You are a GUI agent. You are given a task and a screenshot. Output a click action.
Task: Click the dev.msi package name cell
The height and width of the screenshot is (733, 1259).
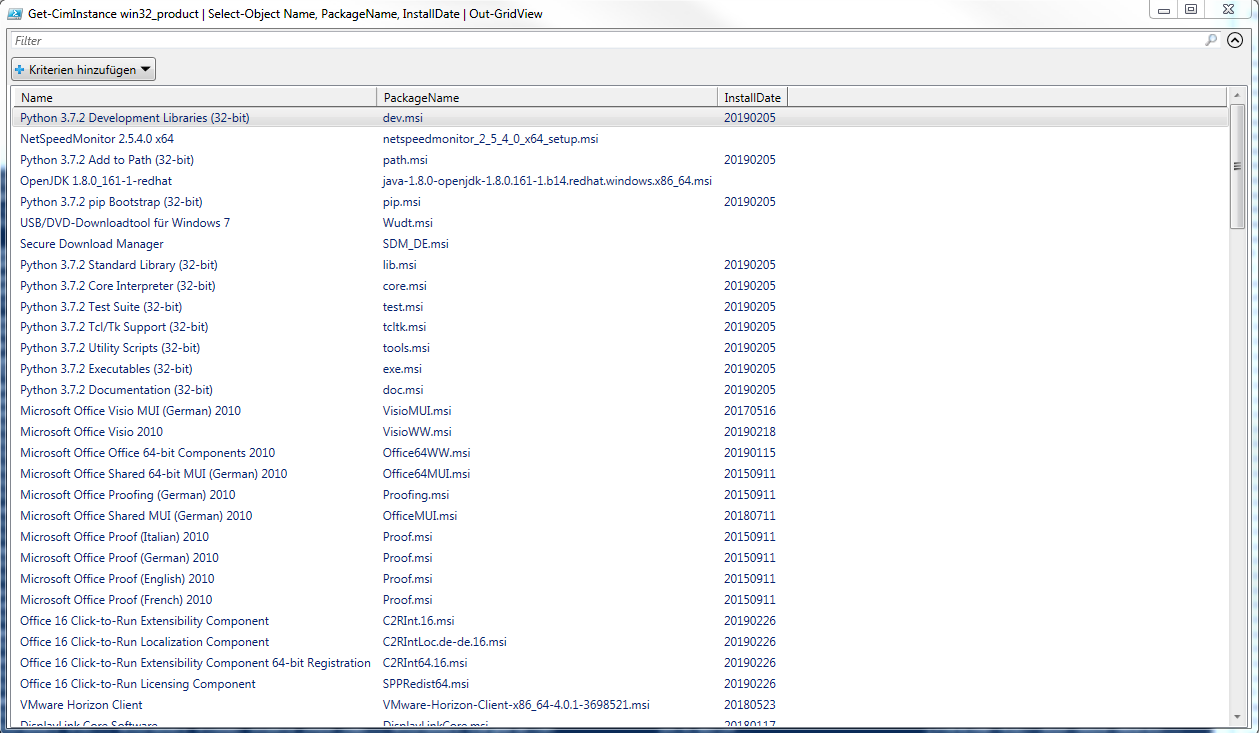(403, 118)
